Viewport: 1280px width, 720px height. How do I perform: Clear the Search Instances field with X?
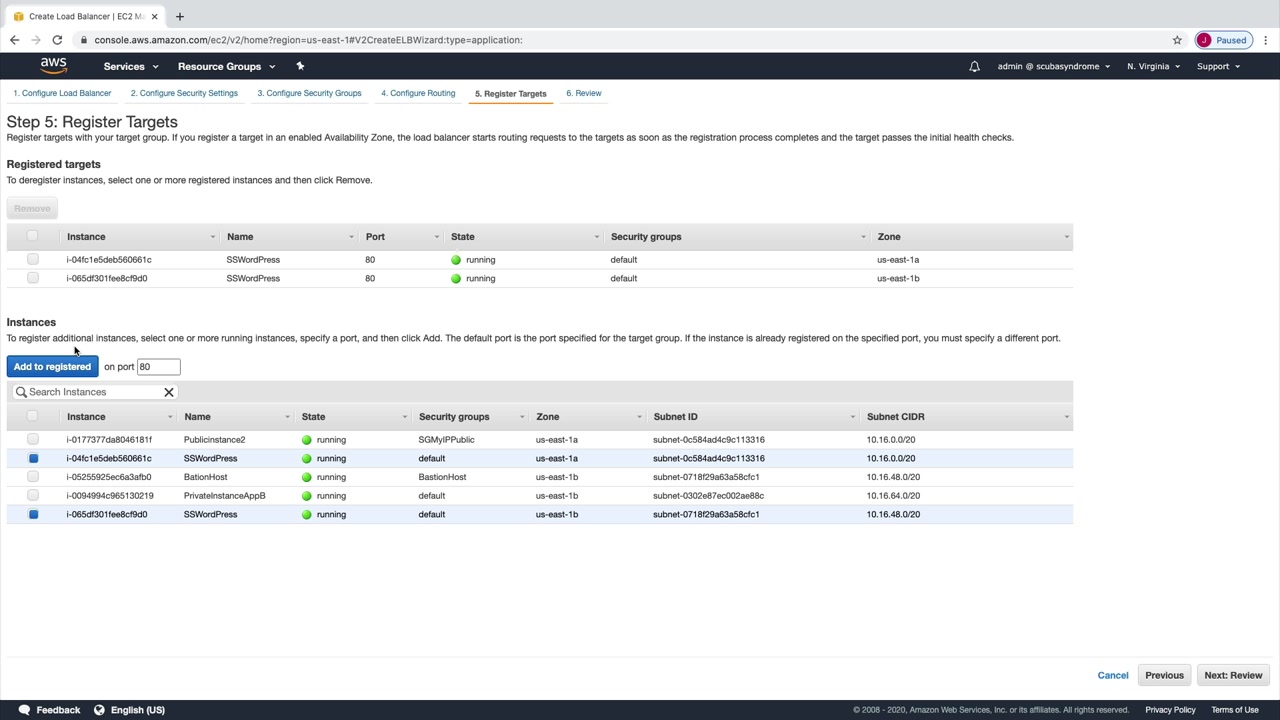coord(169,392)
